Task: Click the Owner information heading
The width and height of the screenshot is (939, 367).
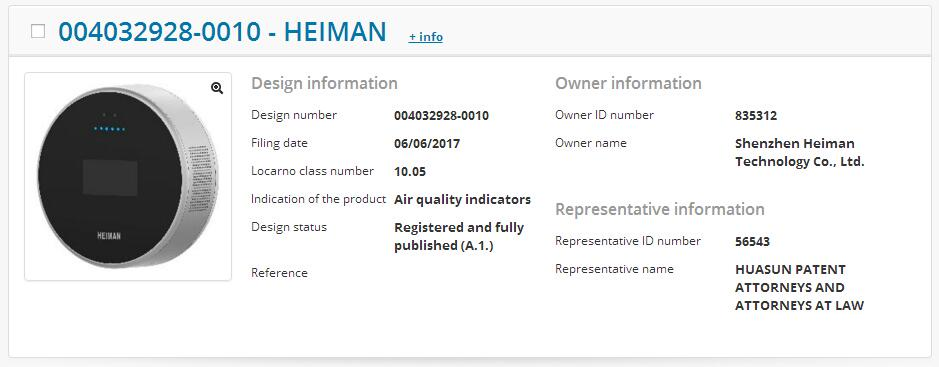Action: tap(628, 83)
